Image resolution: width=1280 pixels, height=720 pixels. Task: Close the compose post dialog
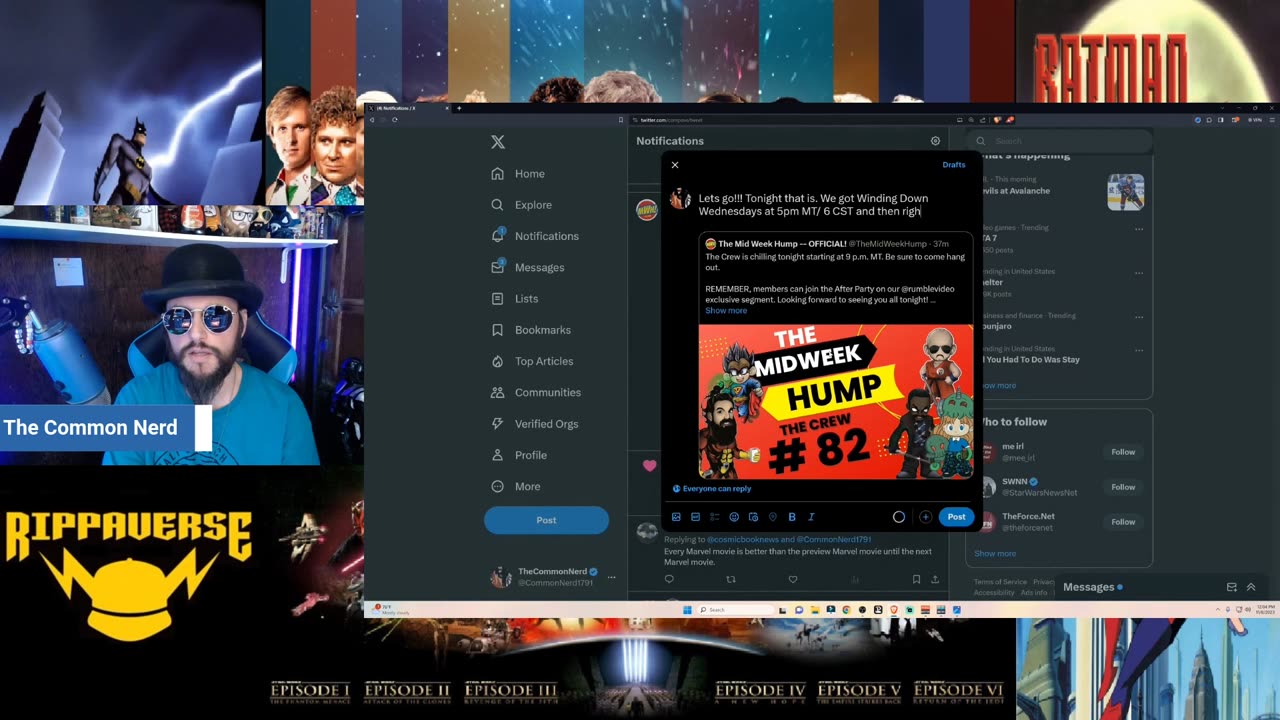coord(675,165)
